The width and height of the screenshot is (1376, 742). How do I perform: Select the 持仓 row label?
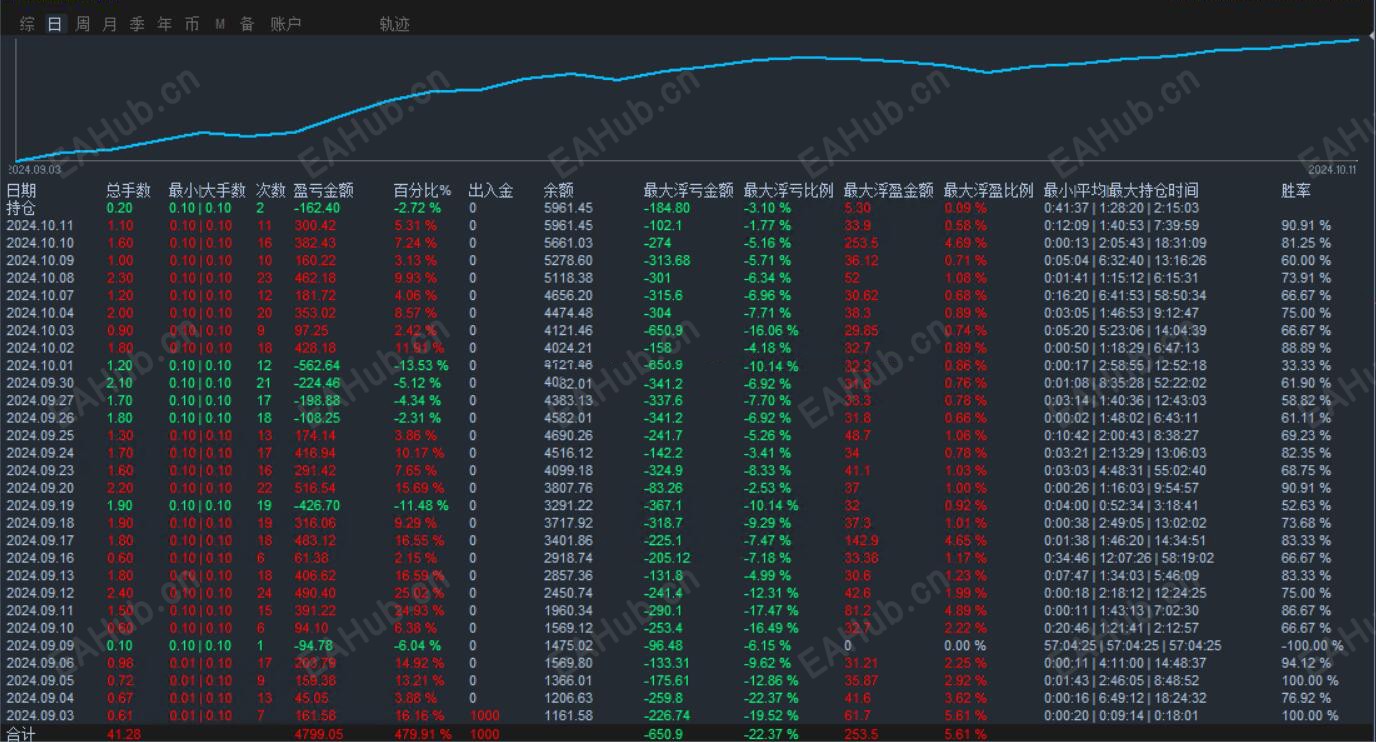[21, 208]
